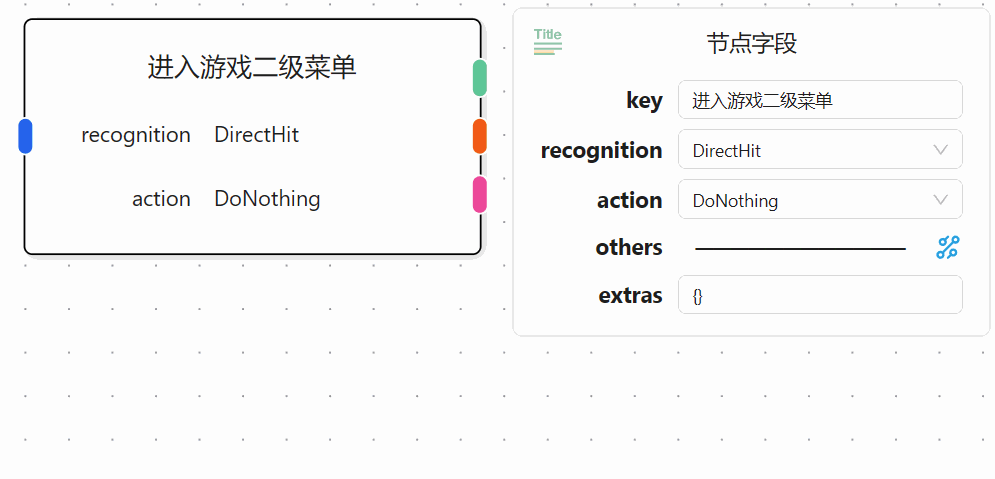Image resolution: width=995 pixels, height=479 pixels.
Task: Click the 节点字段 panel heading
Action: coord(751,44)
